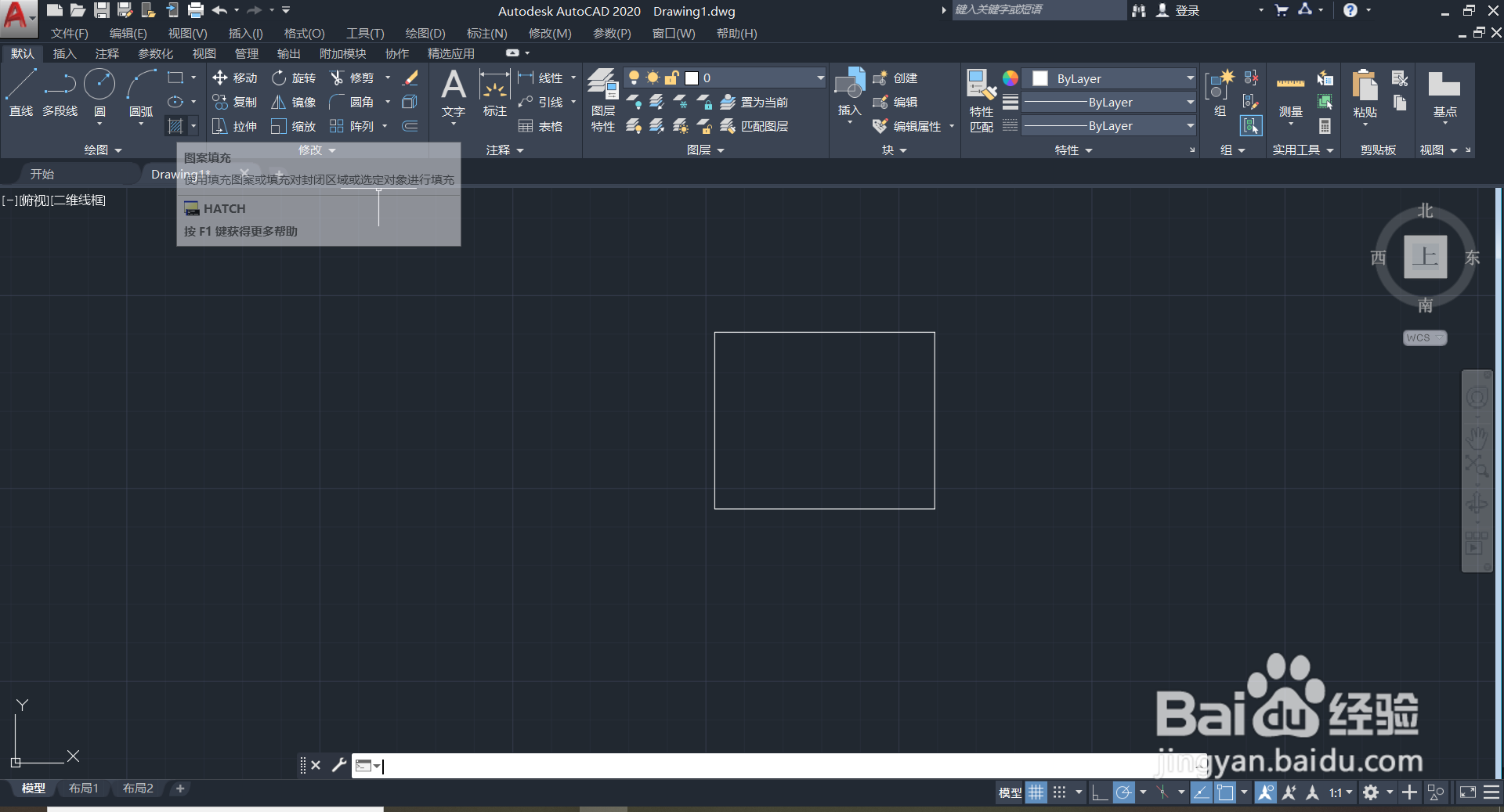Open the File (文件) menu
1504x812 pixels.
tap(70, 33)
